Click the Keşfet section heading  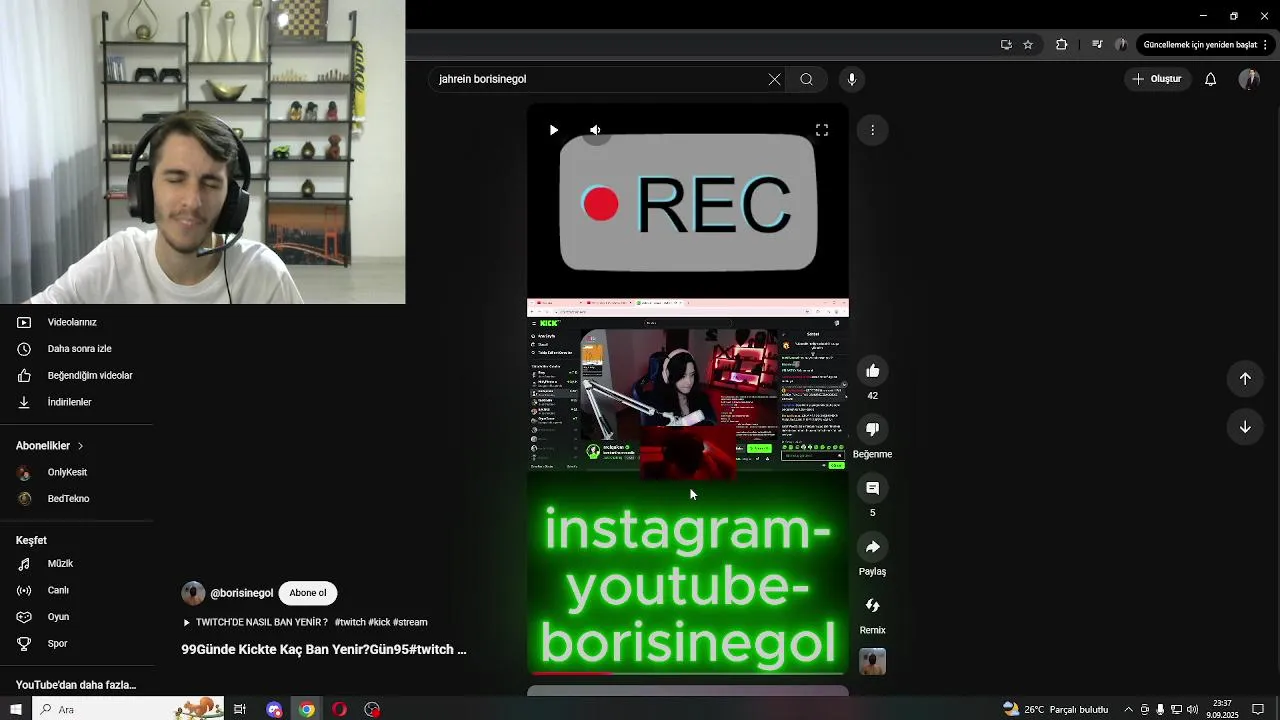(x=31, y=540)
